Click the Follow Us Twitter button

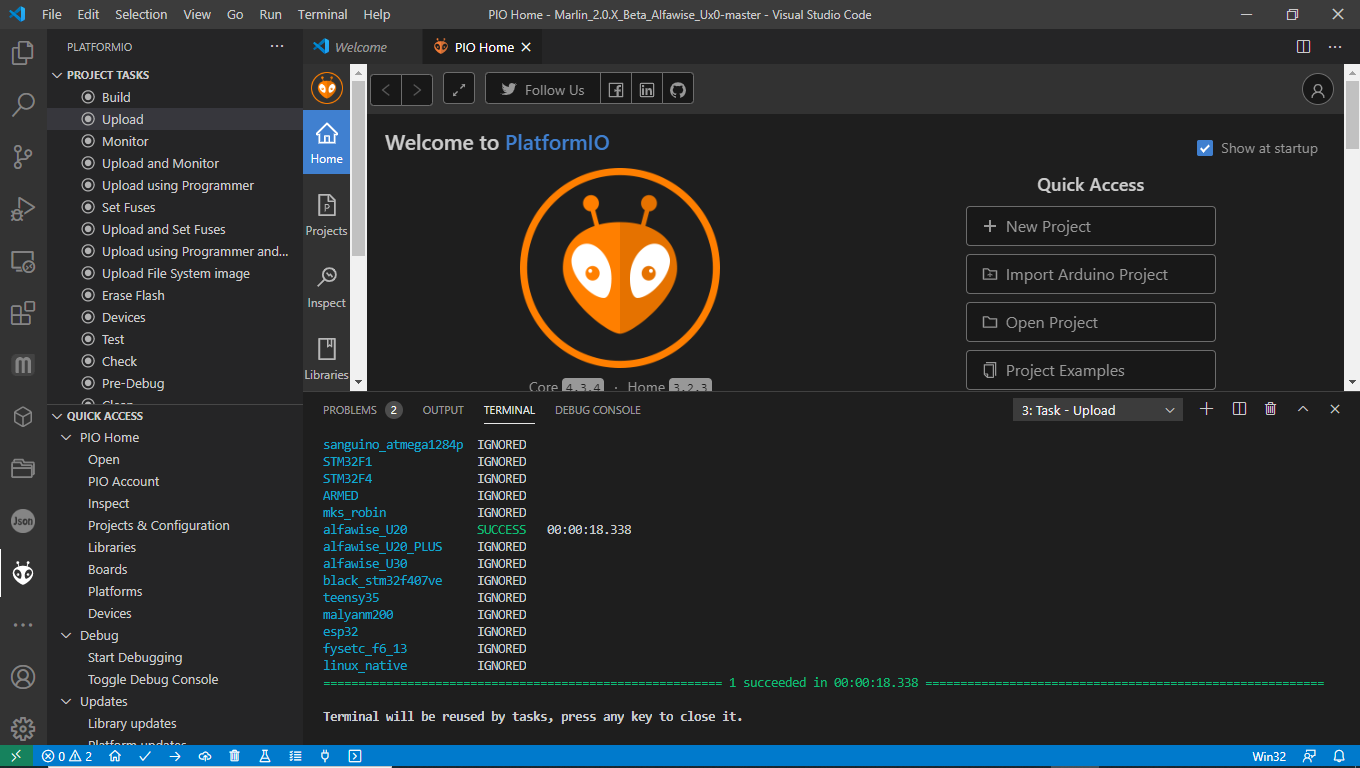pyautogui.click(x=543, y=89)
